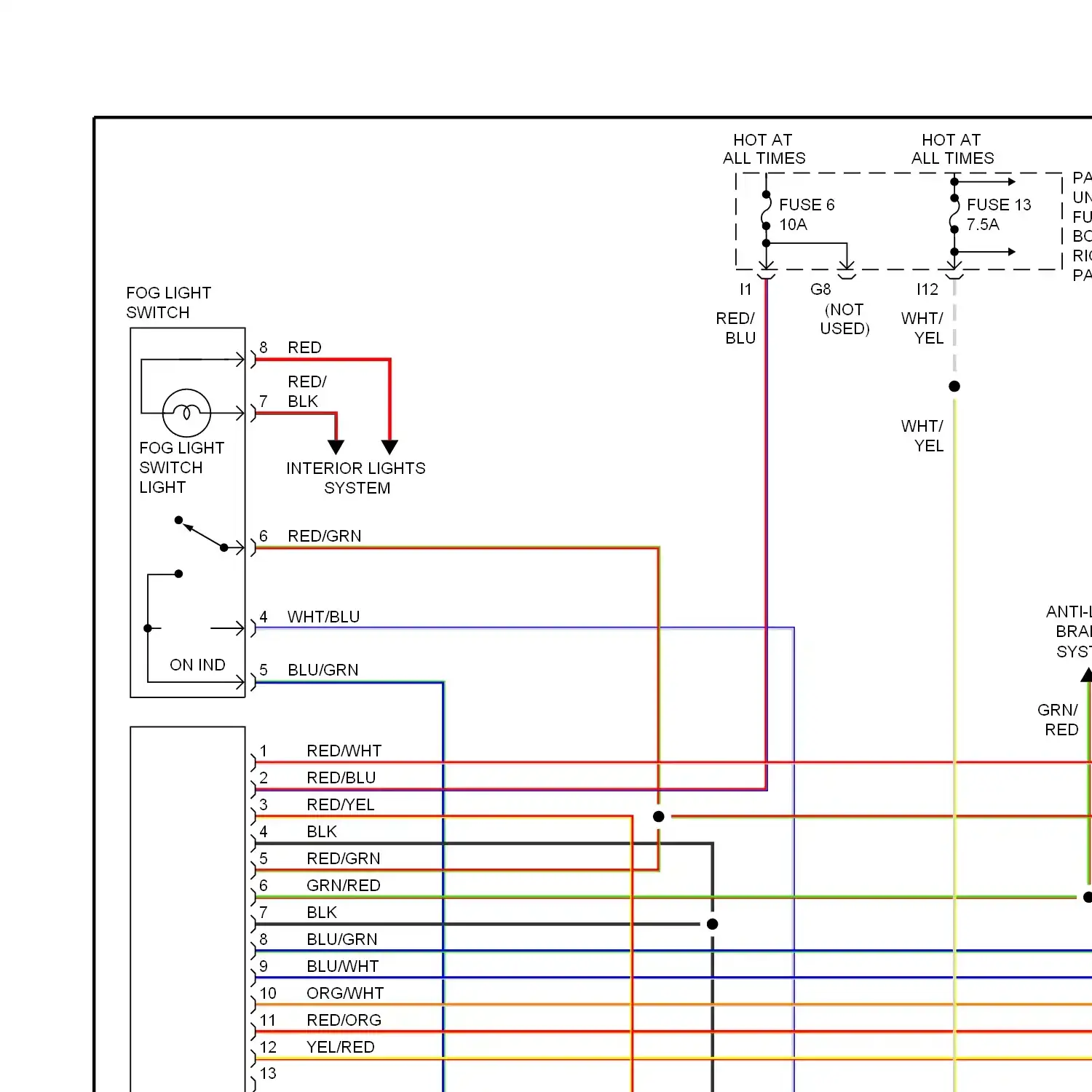Select lower connector pin 7 BLK label
The height and width of the screenshot is (1092, 1092).
pyautogui.click(x=321, y=912)
